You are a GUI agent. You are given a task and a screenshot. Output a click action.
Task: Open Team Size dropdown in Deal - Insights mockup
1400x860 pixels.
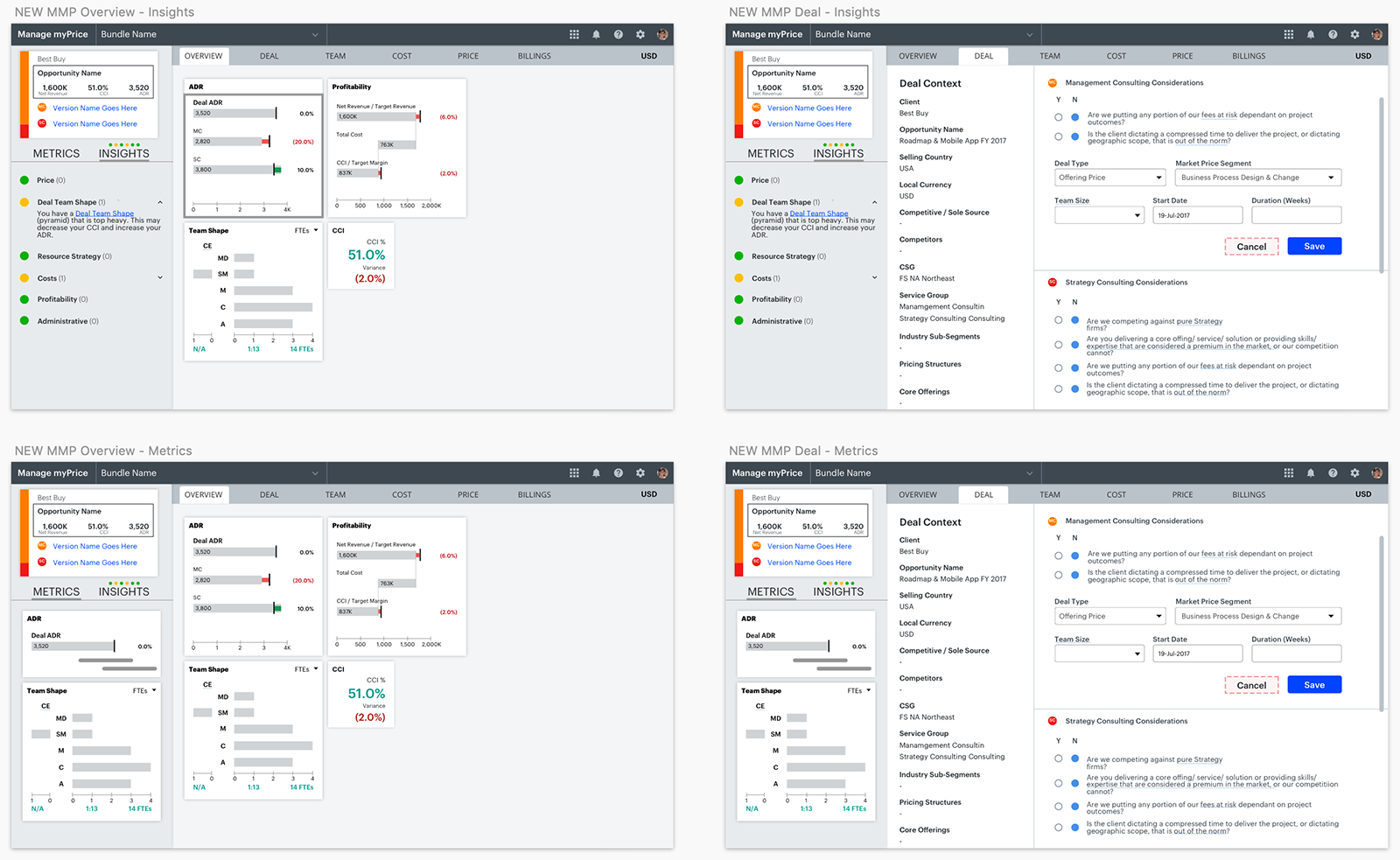1099,215
